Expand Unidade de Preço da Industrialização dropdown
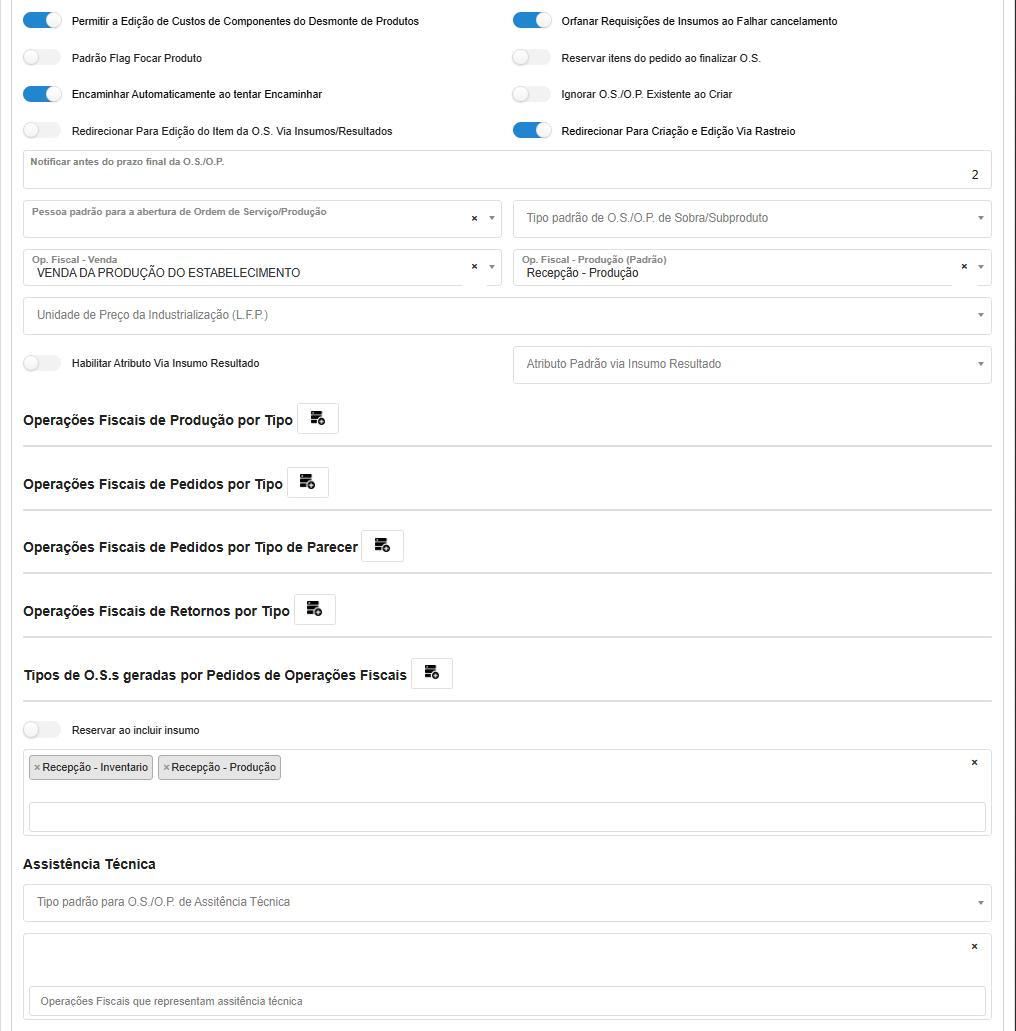This screenshot has height=1031, width=1016. 507,315
